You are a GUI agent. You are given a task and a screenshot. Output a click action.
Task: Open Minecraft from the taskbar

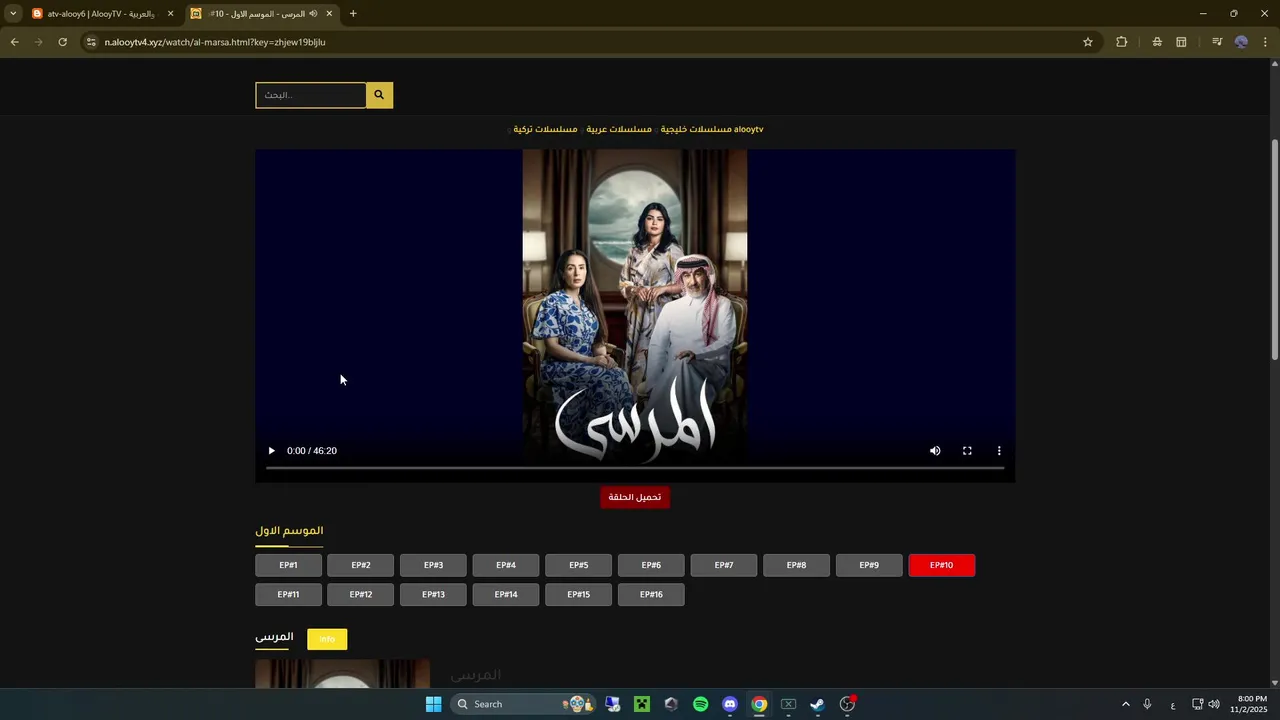click(642, 704)
